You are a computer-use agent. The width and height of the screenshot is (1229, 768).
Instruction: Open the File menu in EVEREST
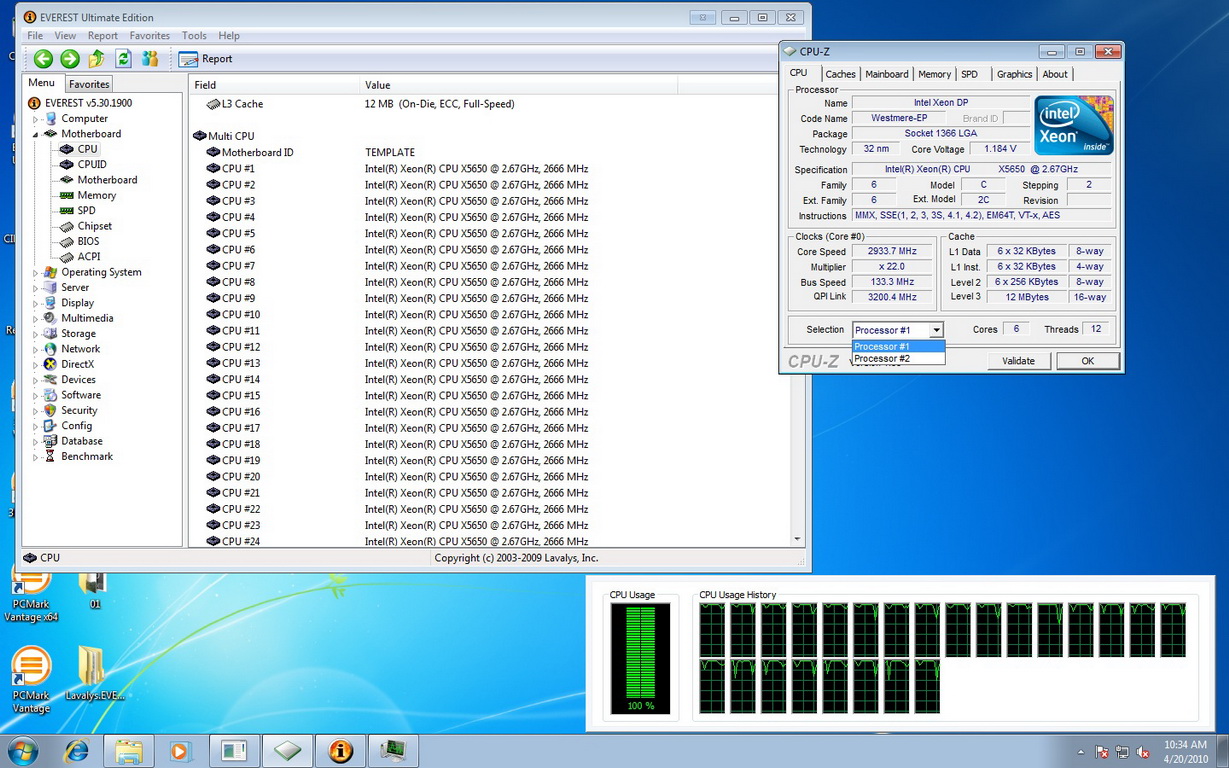[x=35, y=36]
